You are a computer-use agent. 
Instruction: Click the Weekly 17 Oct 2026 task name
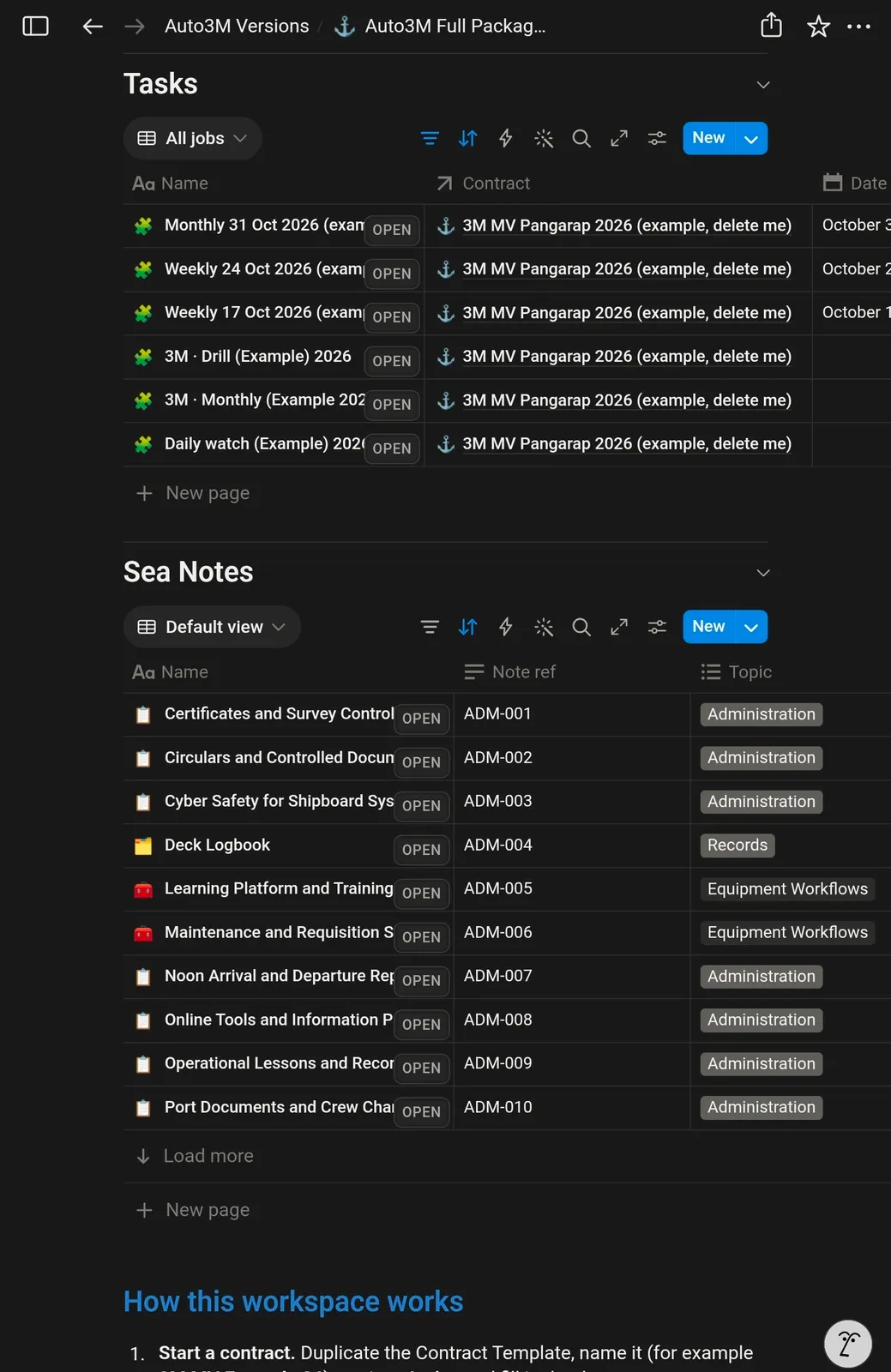click(263, 313)
